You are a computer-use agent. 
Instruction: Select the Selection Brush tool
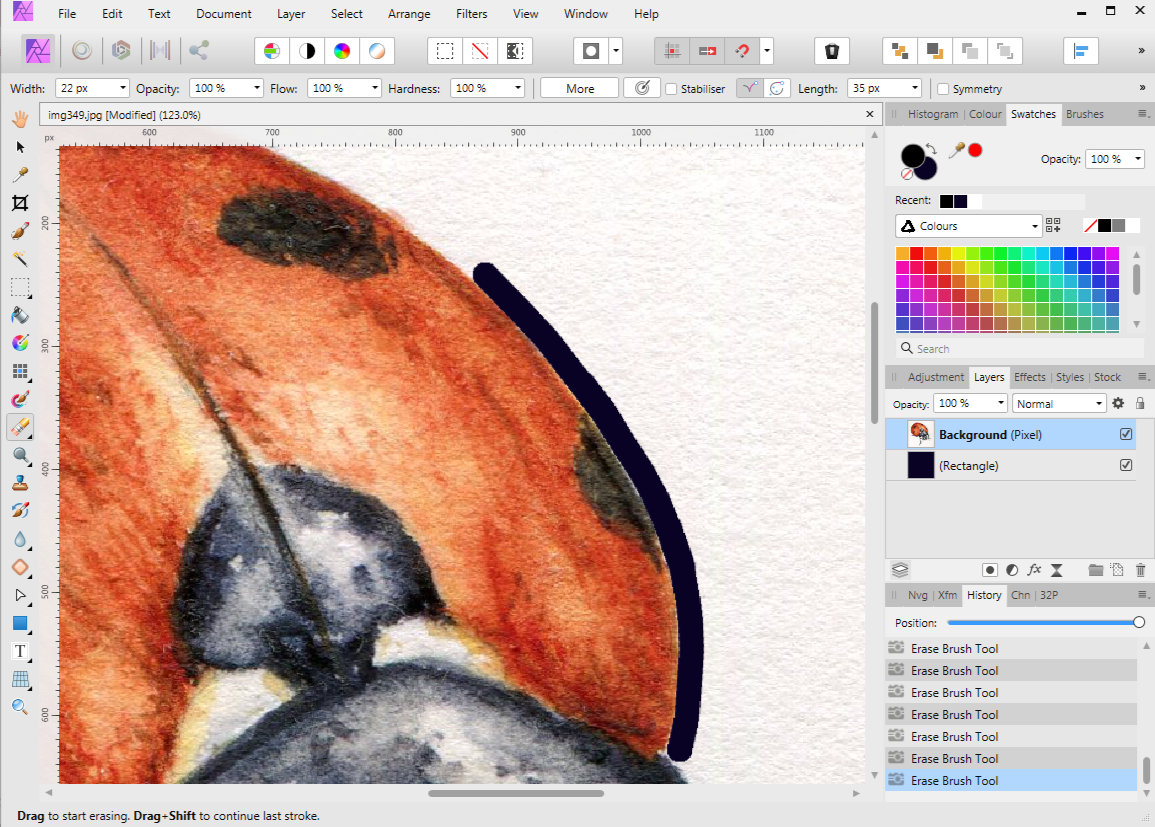point(20,231)
